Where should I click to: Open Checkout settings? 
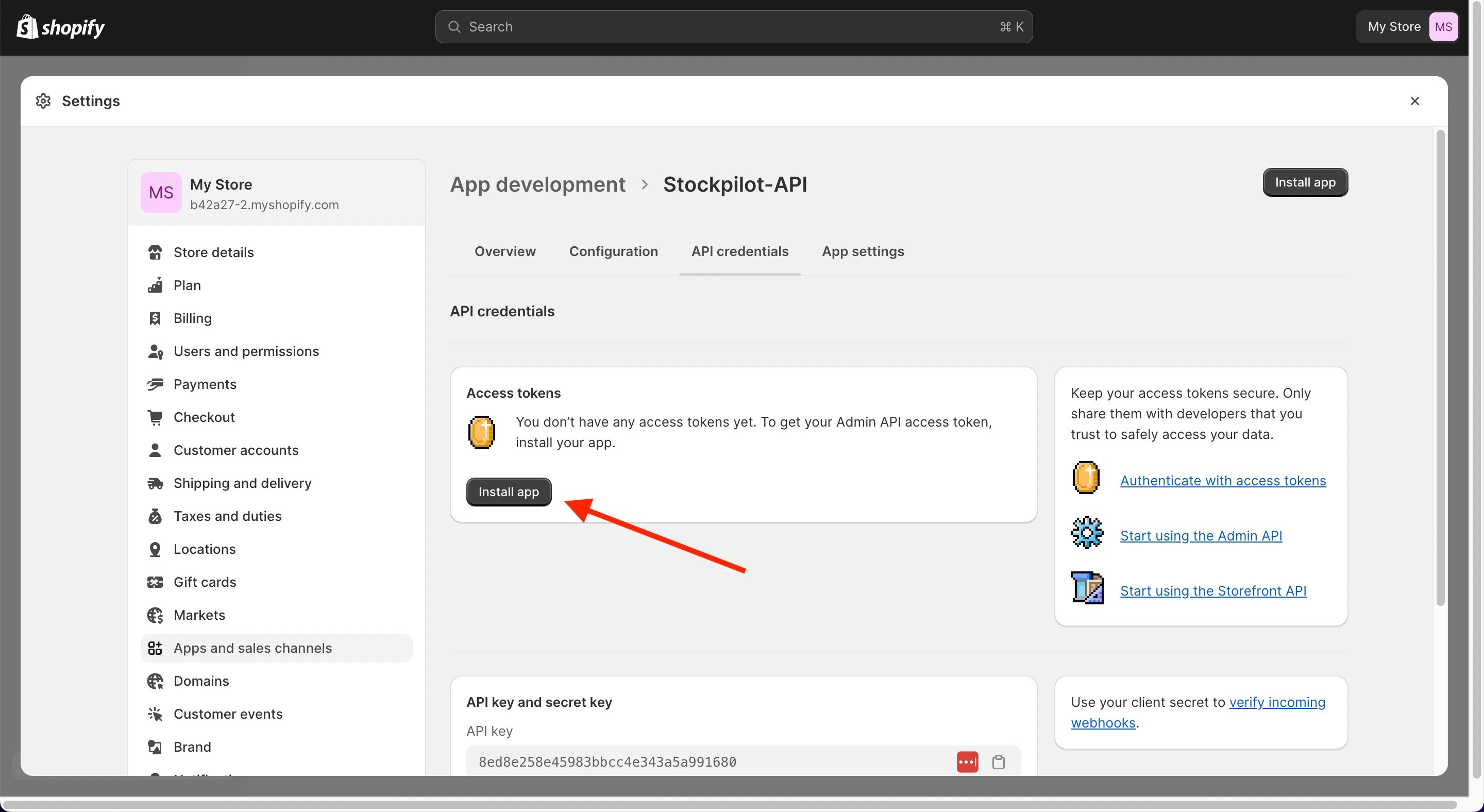pyautogui.click(x=277, y=417)
